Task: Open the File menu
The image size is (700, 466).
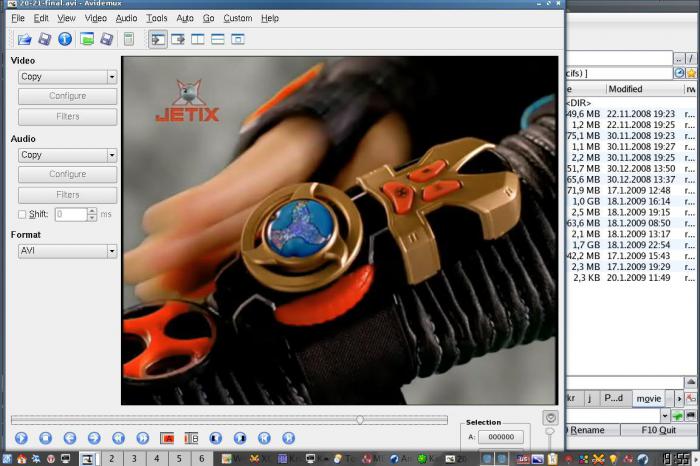Action: click(18, 18)
